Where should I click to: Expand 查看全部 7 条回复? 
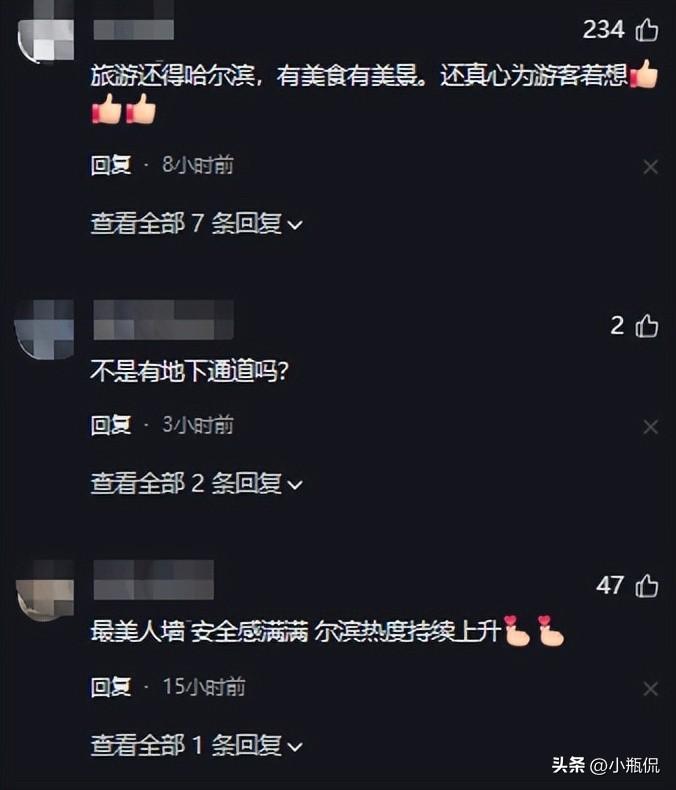196,223
